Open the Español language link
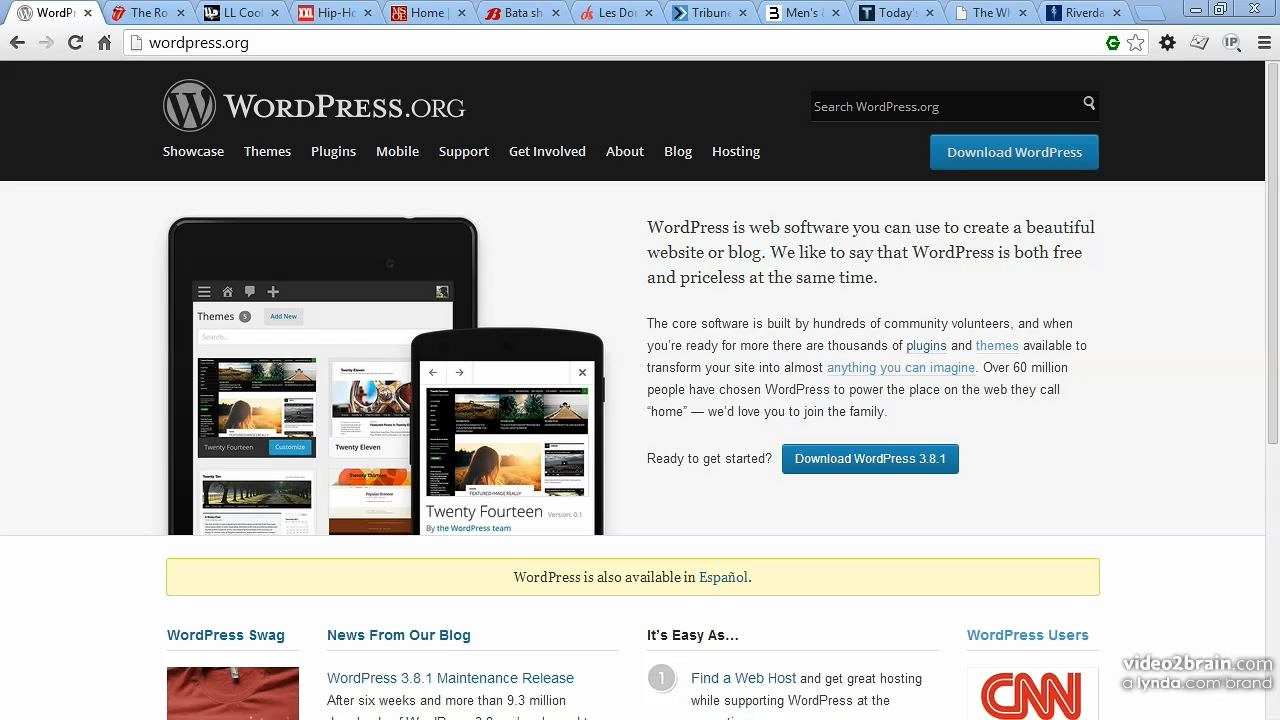Image resolution: width=1280 pixels, height=720 pixels. tap(723, 577)
